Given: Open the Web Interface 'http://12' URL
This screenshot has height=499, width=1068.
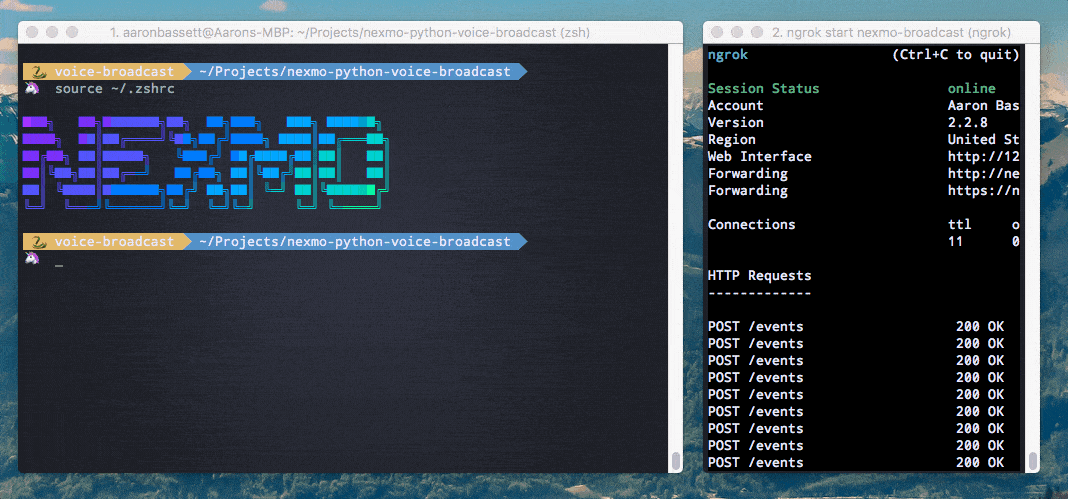Looking at the screenshot, I should coord(984,157).
